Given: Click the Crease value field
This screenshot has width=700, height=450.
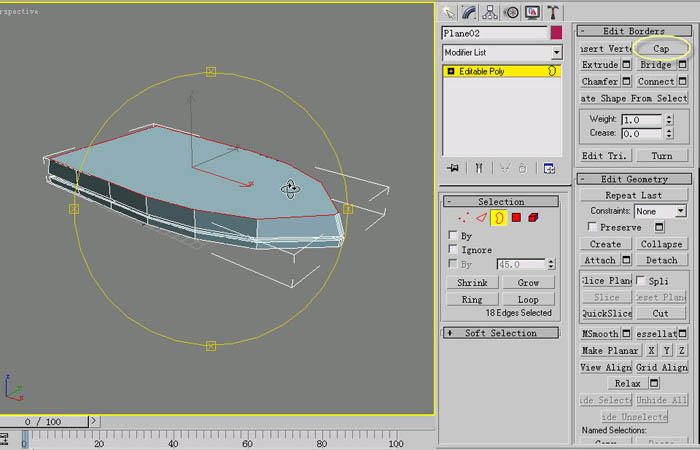Looking at the screenshot, I should (642, 133).
